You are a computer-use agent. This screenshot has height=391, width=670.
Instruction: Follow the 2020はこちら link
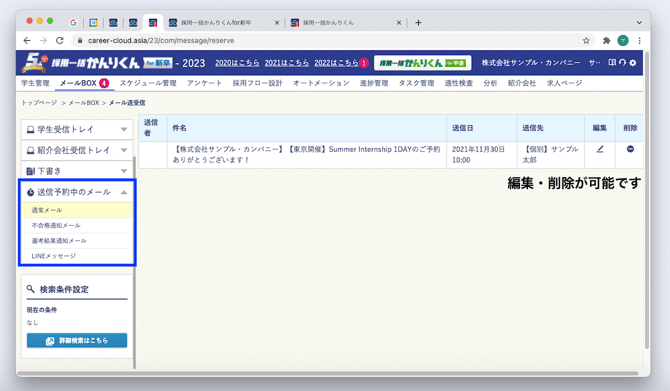[237, 63]
